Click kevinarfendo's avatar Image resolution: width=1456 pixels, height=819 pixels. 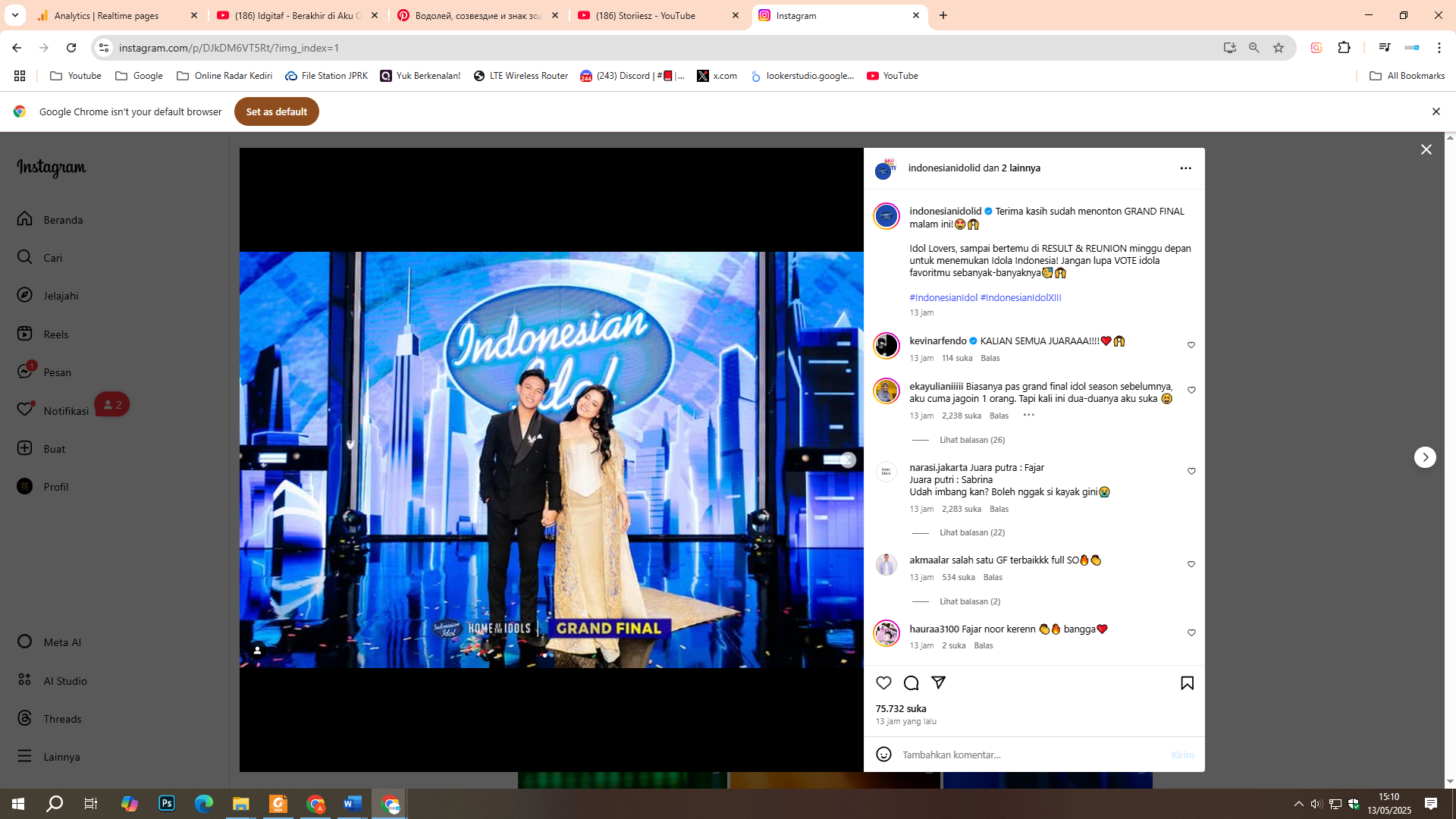[x=886, y=346]
